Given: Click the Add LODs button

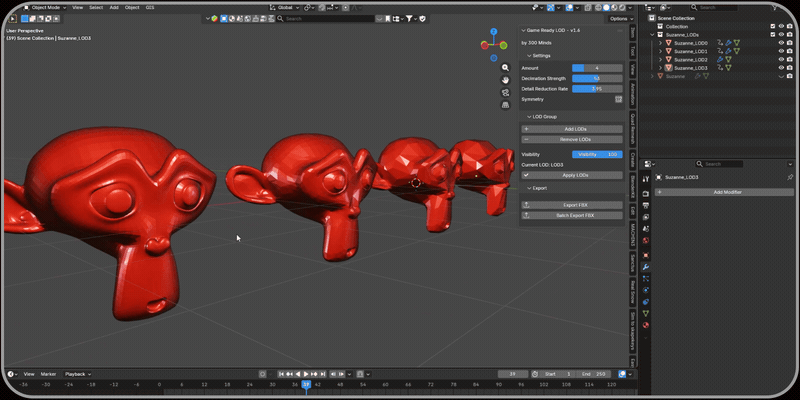Looking at the screenshot, I should click(572, 129).
